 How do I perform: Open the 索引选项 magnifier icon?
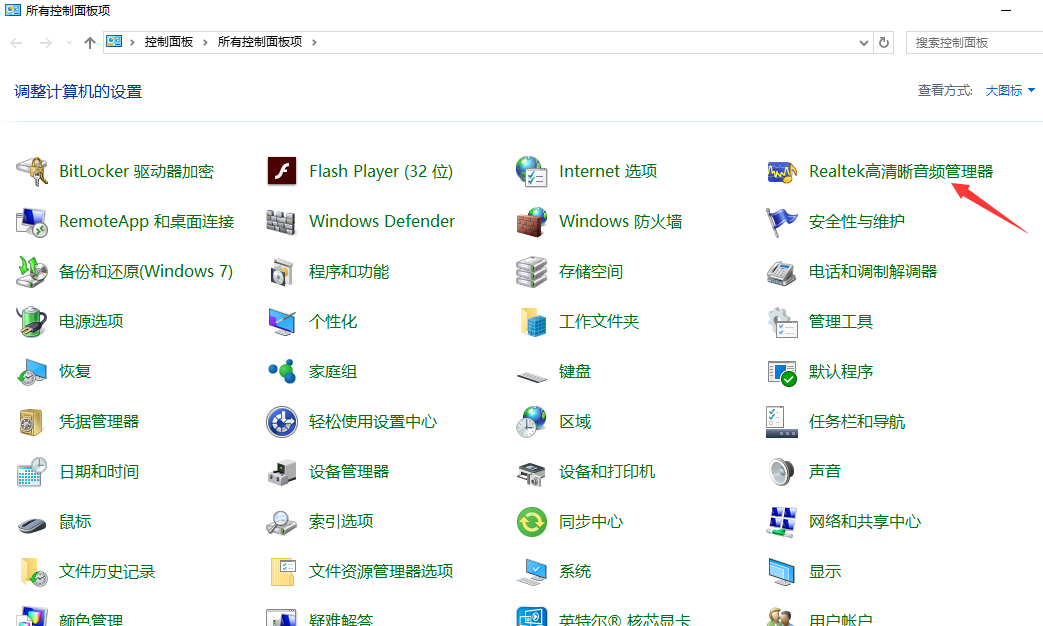pyautogui.click(x=281, y=522)
